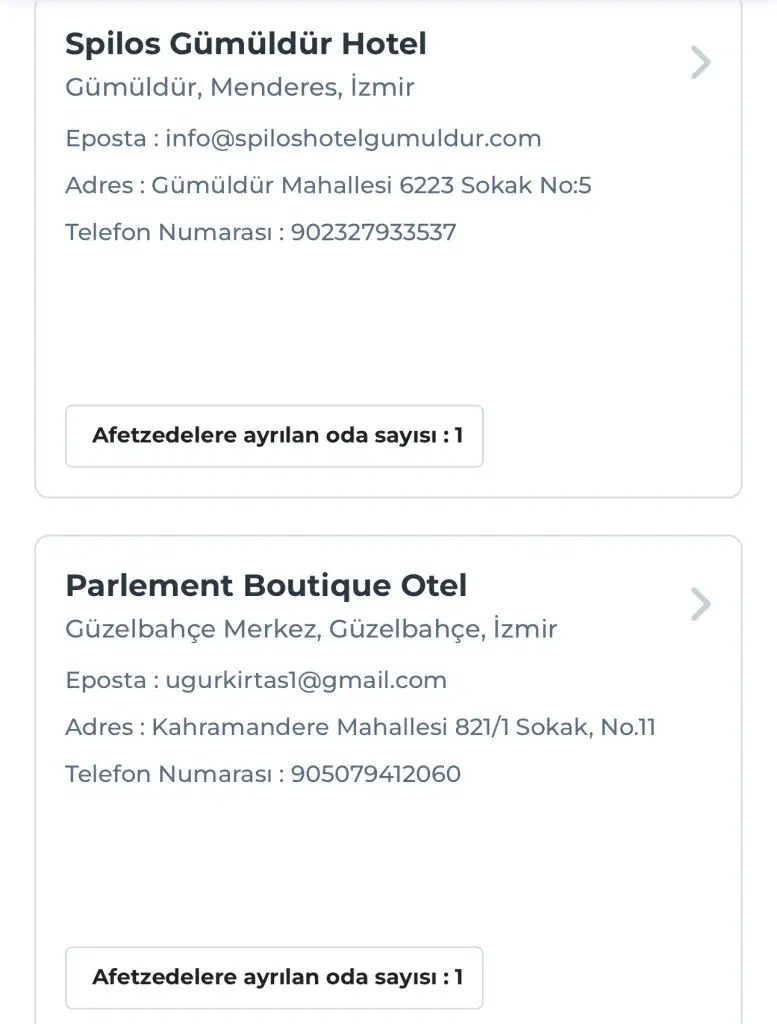Tap phone number 902327933537
Image resolution: width=777 pixels, height=1024 pixels.
(373, 232)
